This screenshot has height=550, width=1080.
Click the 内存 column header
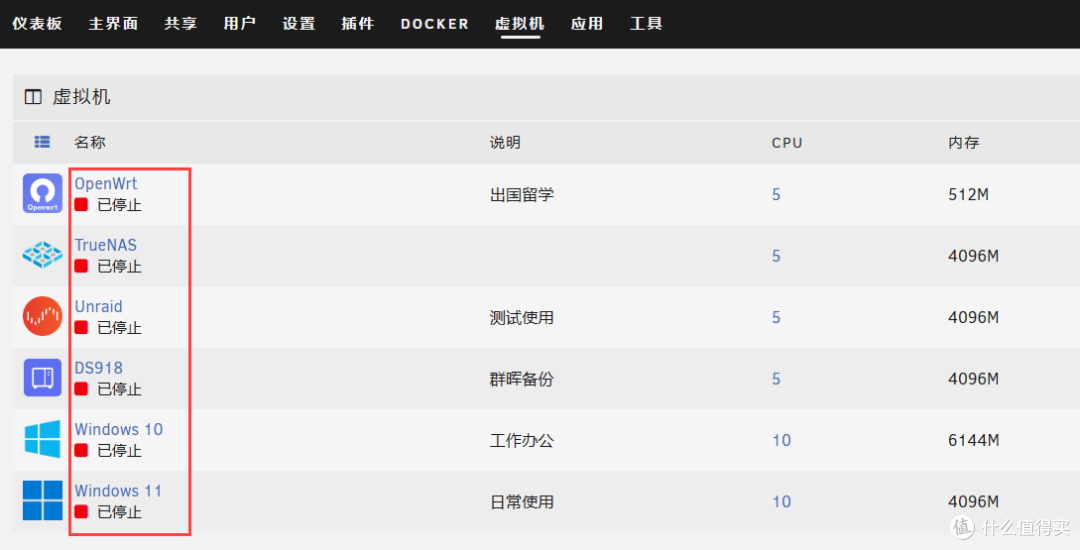click(x=964, y=142)
